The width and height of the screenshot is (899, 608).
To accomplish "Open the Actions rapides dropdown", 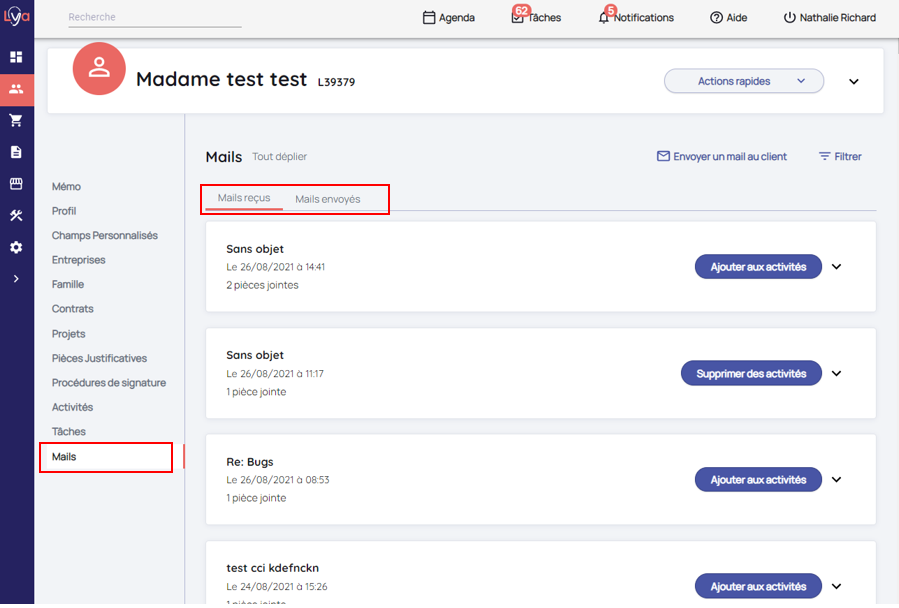I will point(743,81).
